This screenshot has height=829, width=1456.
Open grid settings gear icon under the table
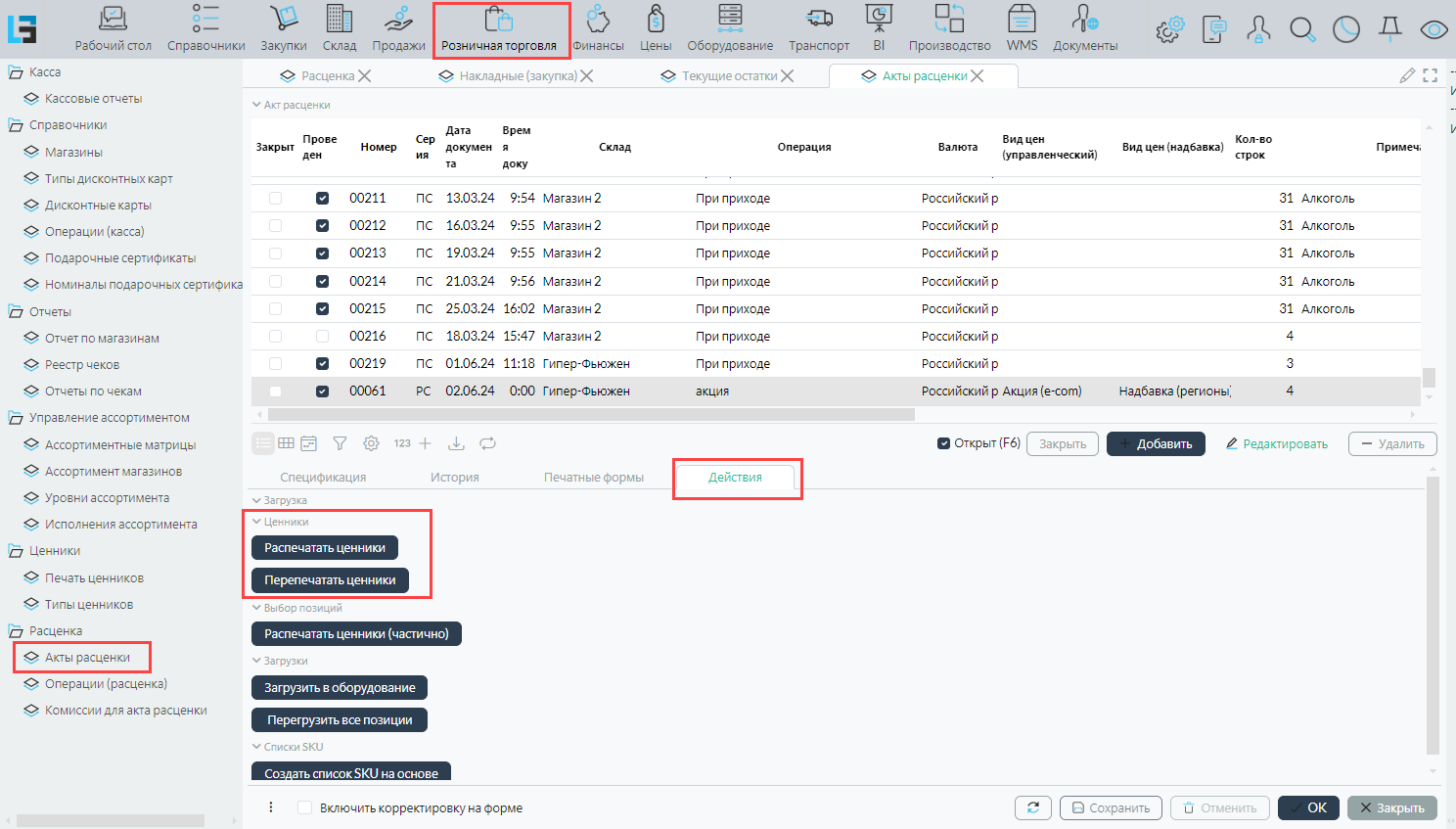(371, 443)
